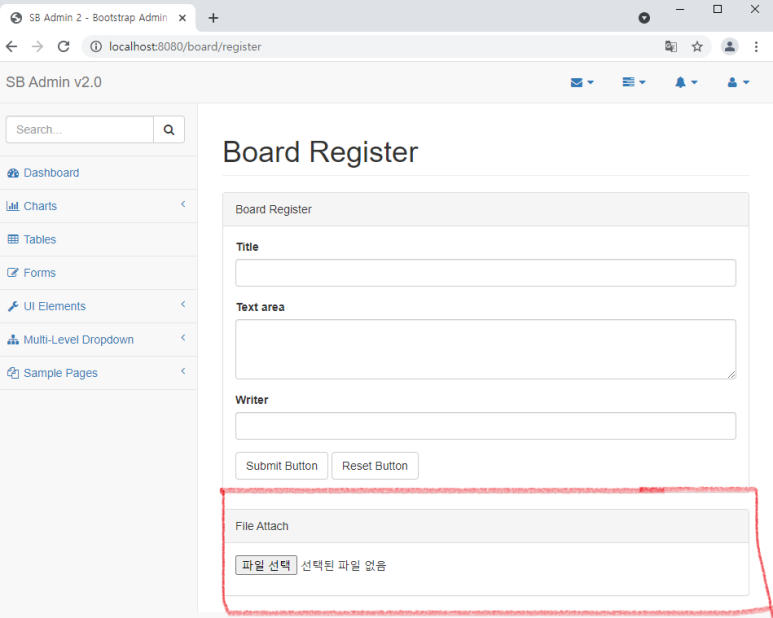Click the Text area label above the box
The height and width of the screenshot is (618, 773).
pos(260,307)
